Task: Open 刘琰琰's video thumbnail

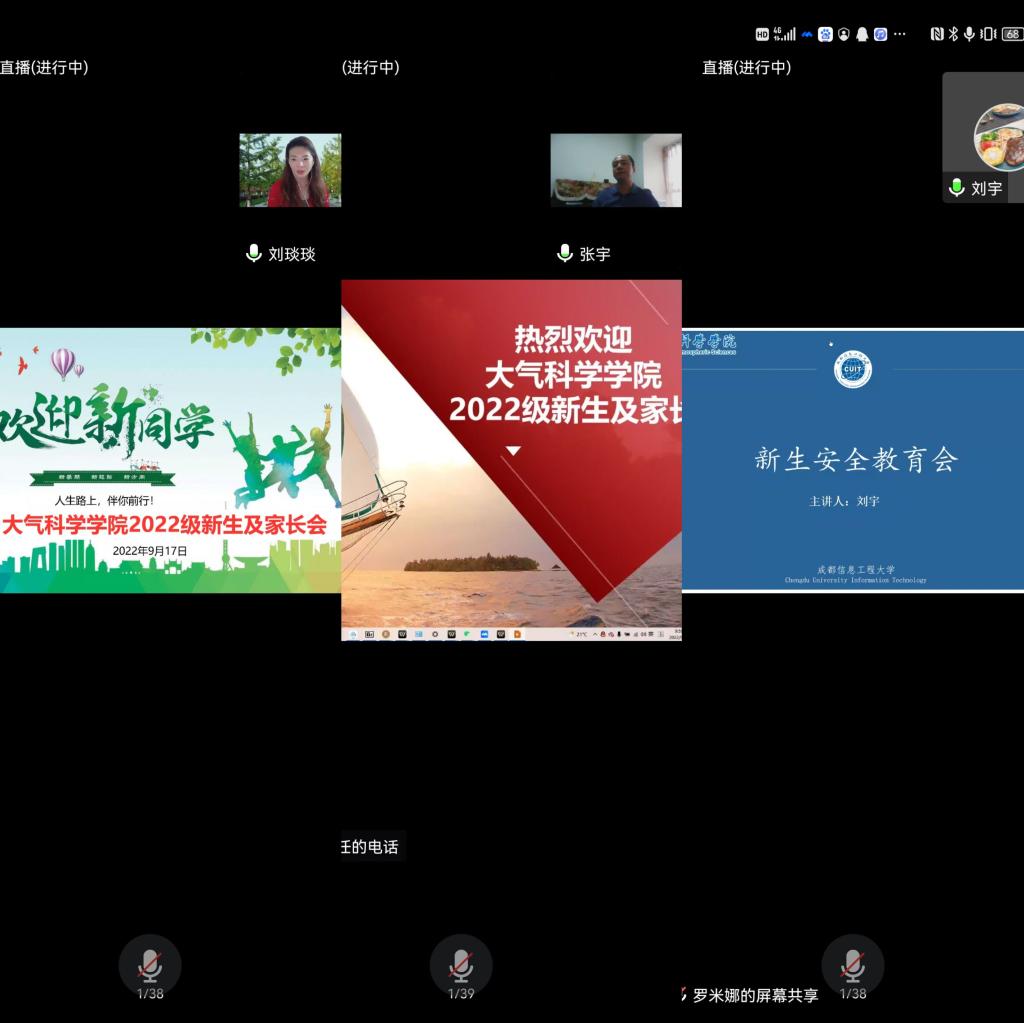Action: coord(290,170)
